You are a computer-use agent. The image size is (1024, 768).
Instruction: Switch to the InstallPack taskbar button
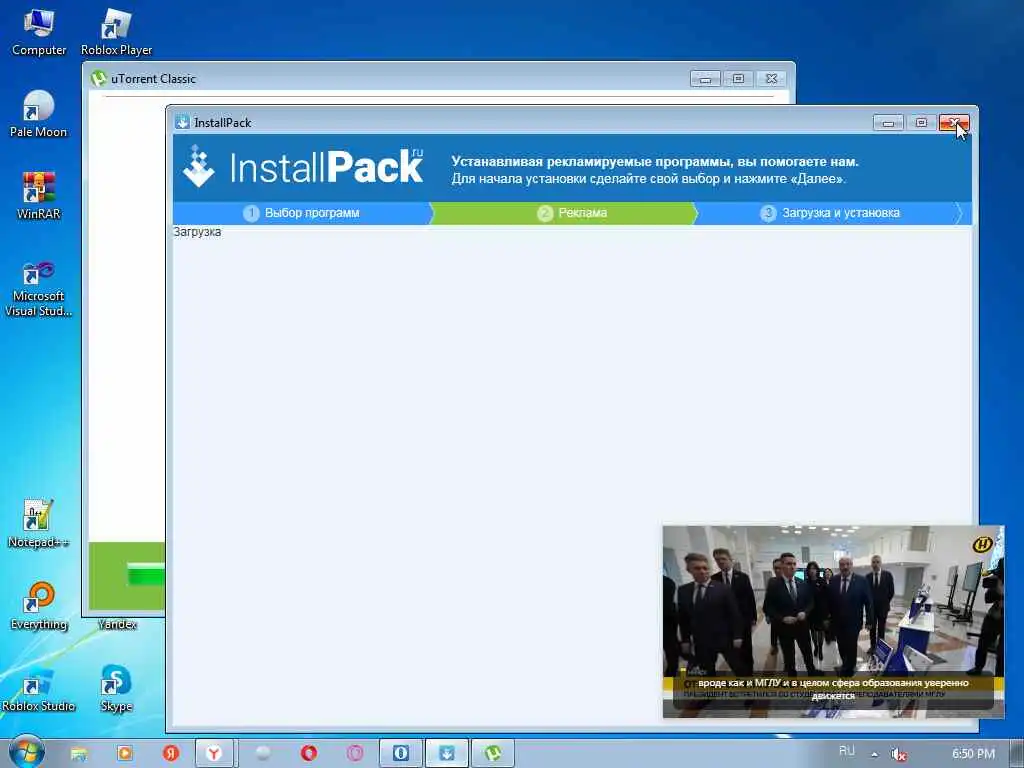447,754
